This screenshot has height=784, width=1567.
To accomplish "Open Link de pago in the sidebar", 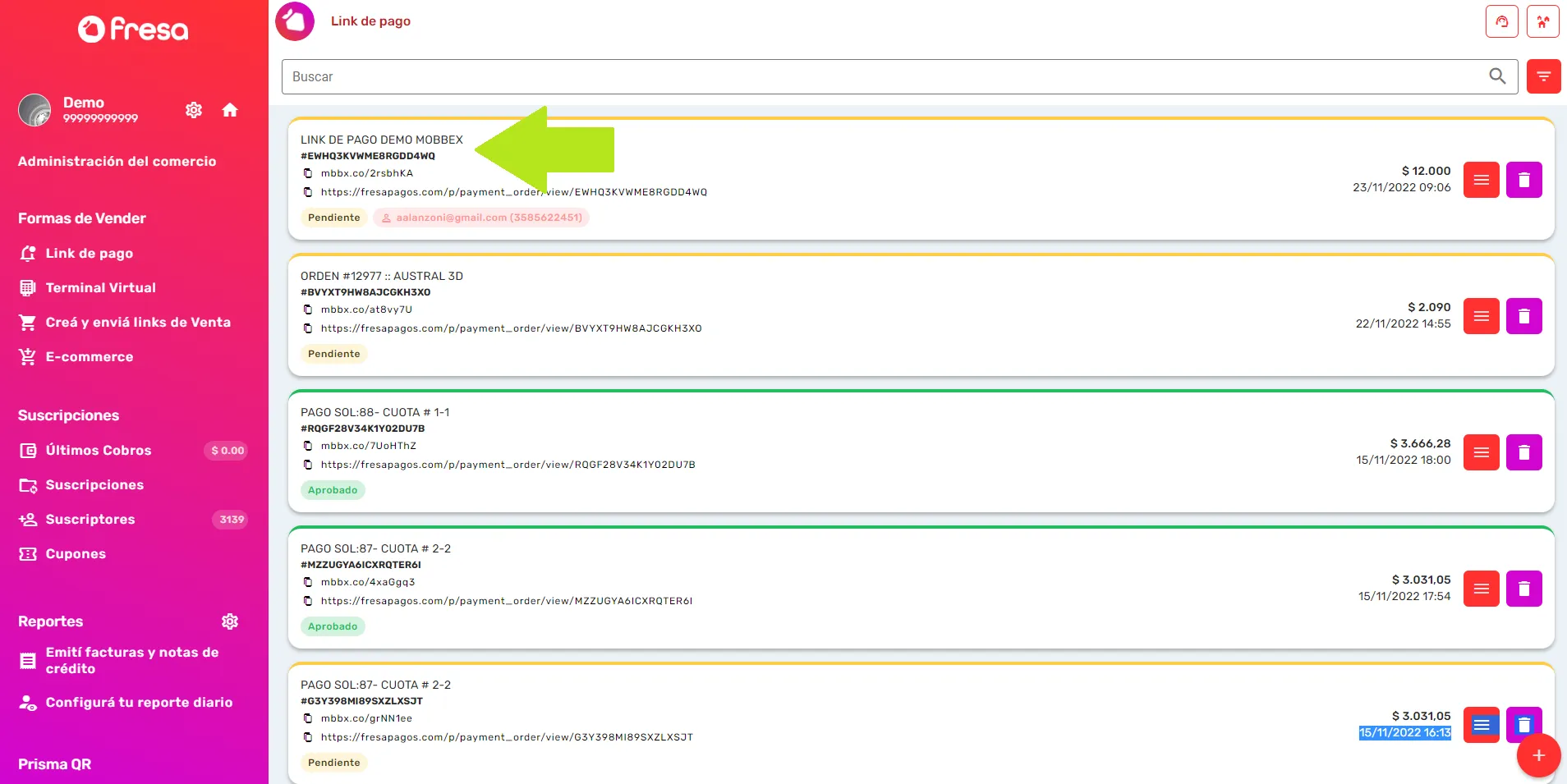I will click(89, 254).
